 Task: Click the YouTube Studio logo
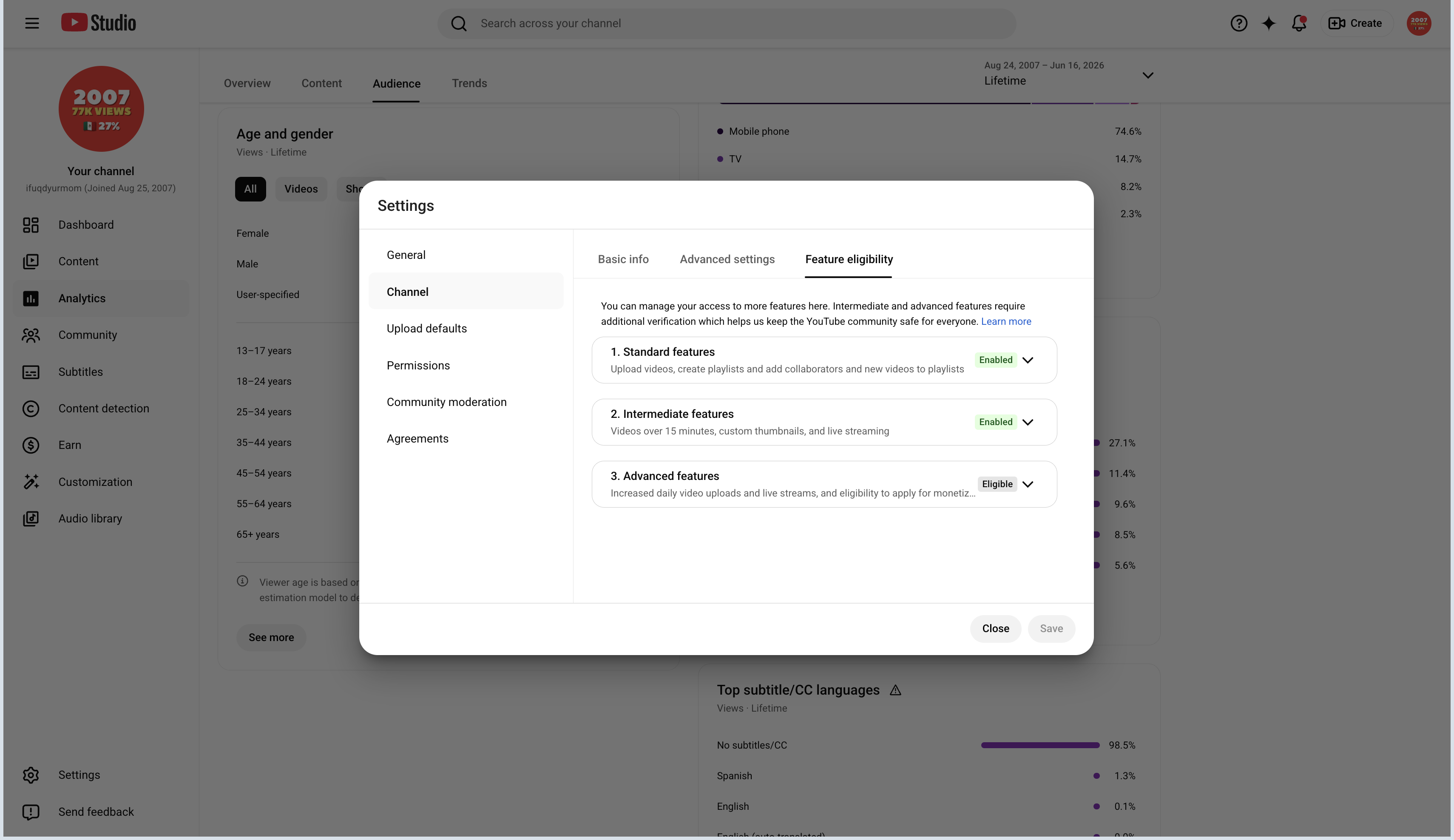click(x=99, y=23)
